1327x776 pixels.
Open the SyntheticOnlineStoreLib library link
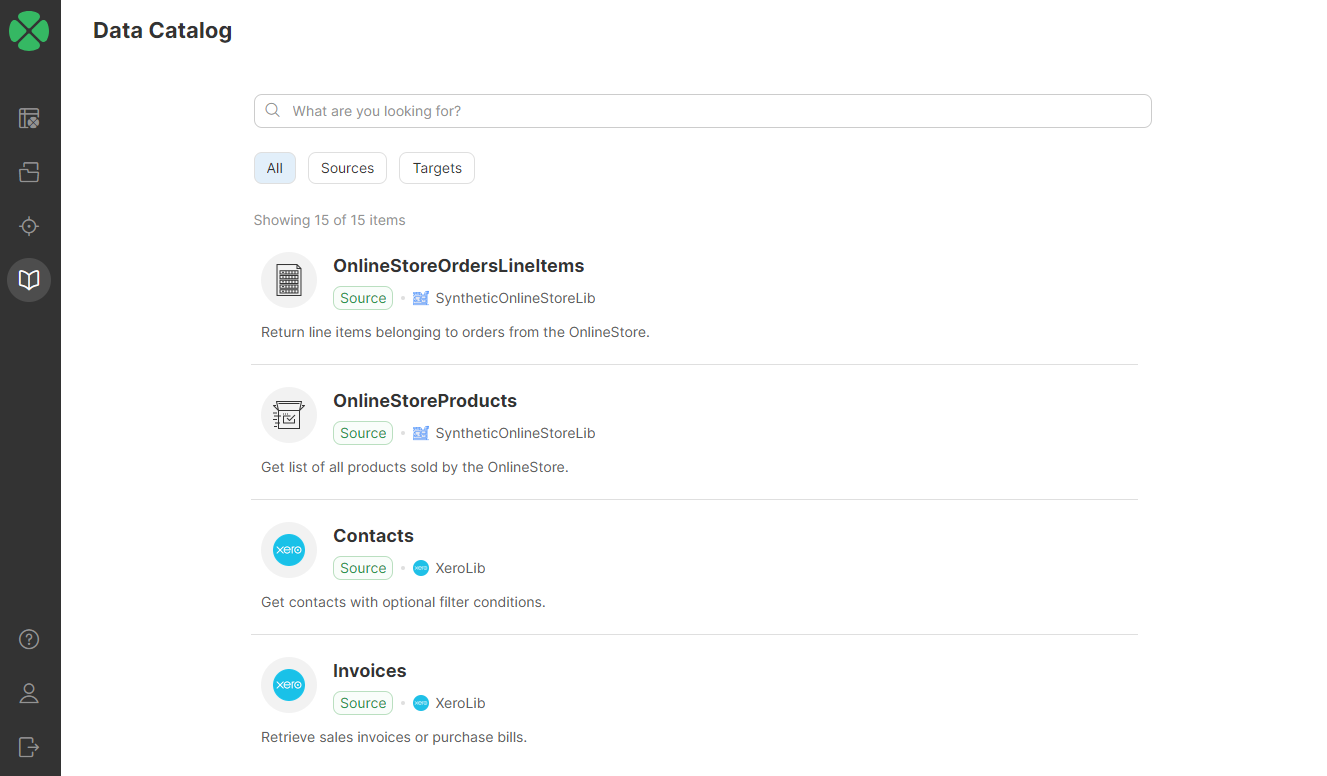coord(515,297)
